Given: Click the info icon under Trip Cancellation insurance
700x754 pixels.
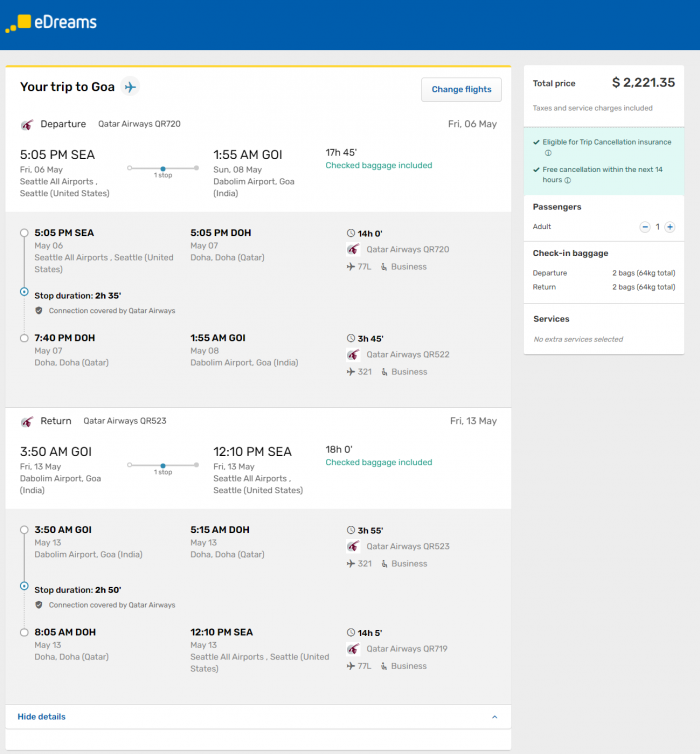Looking at the screenshot, I should point(548,153).
